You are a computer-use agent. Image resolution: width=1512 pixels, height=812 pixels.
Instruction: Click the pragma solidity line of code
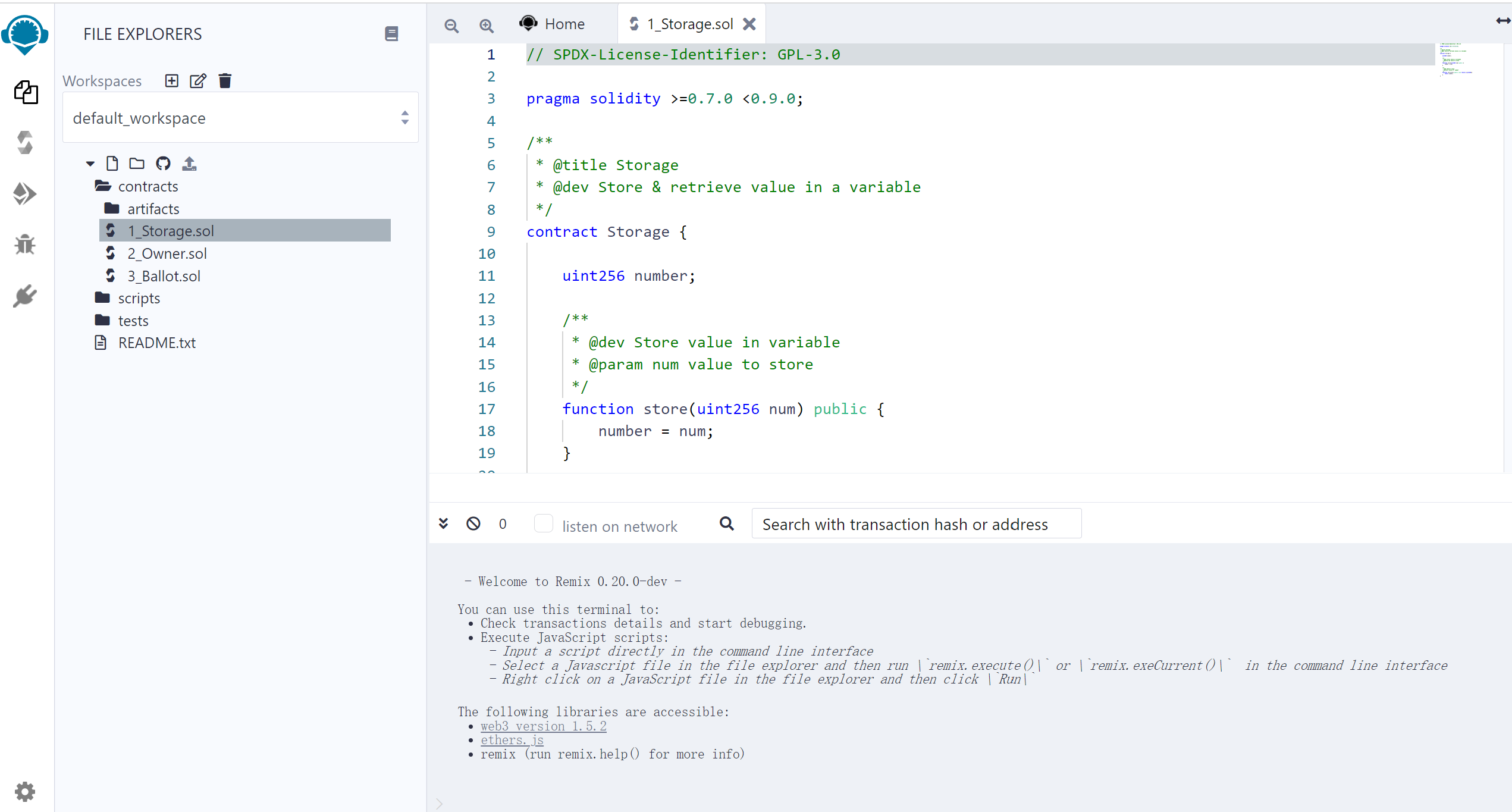[x=664, y=99]
